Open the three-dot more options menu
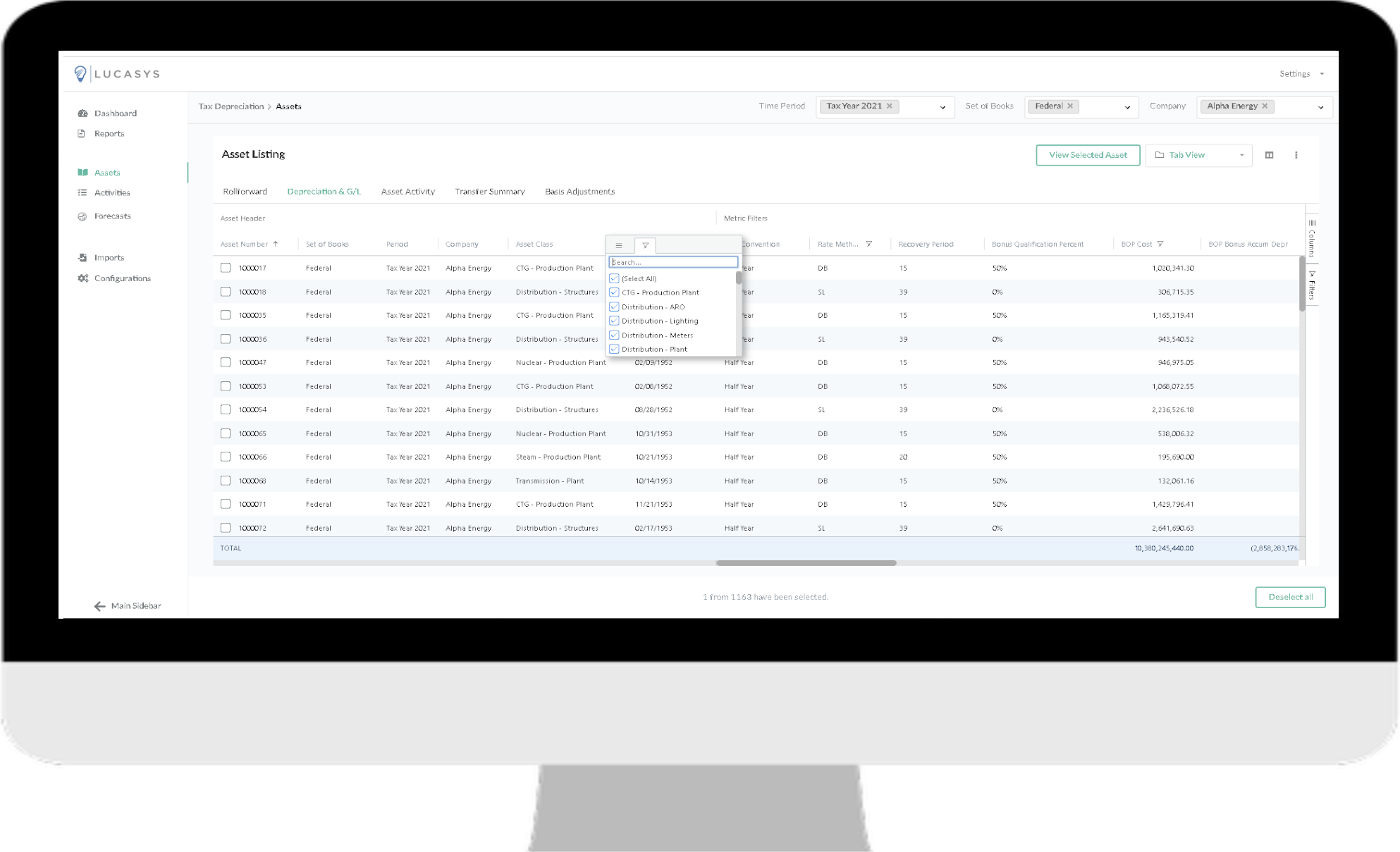 (x=1296, y=155)
